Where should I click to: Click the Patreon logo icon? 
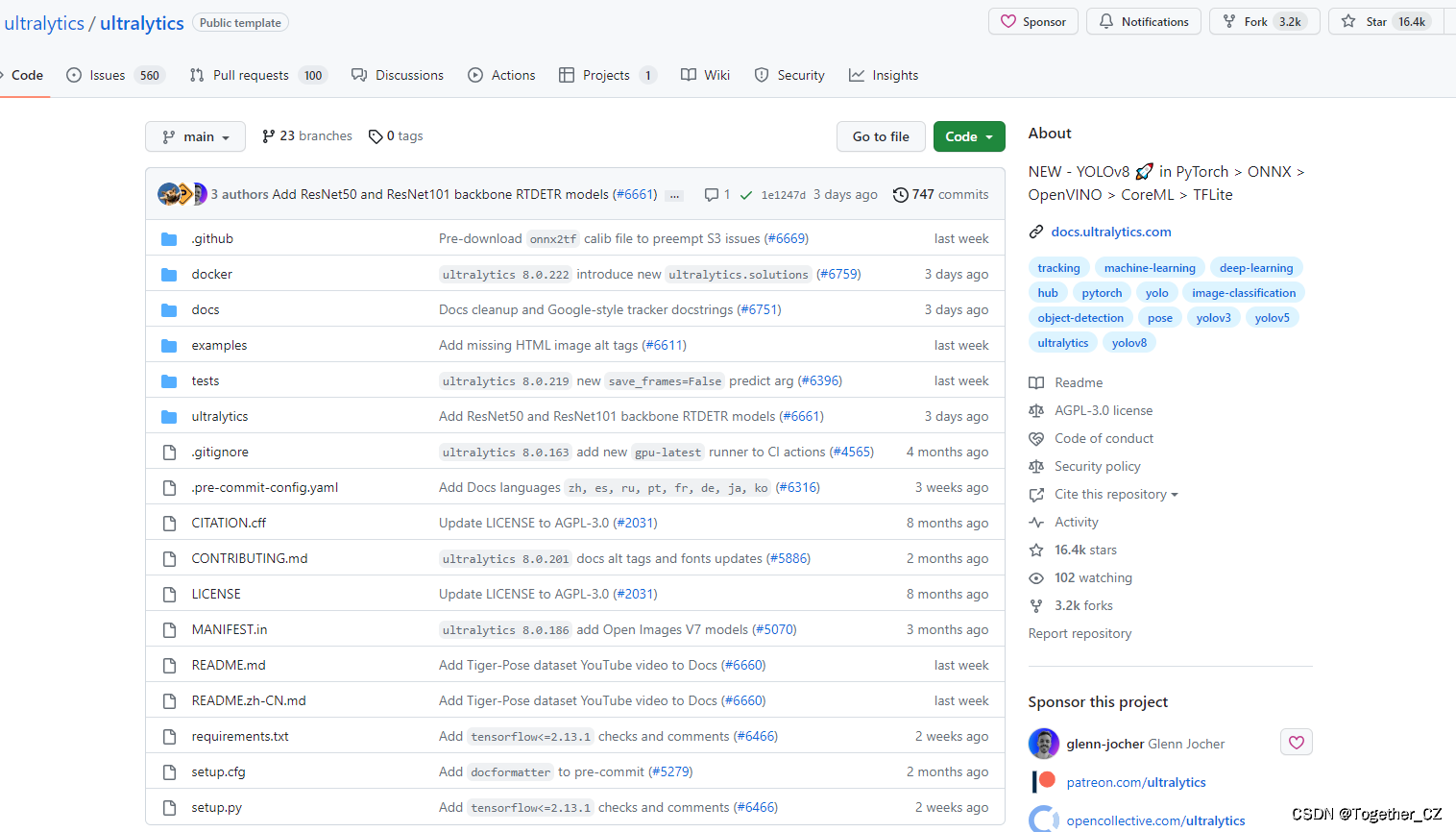(1043, 781)
